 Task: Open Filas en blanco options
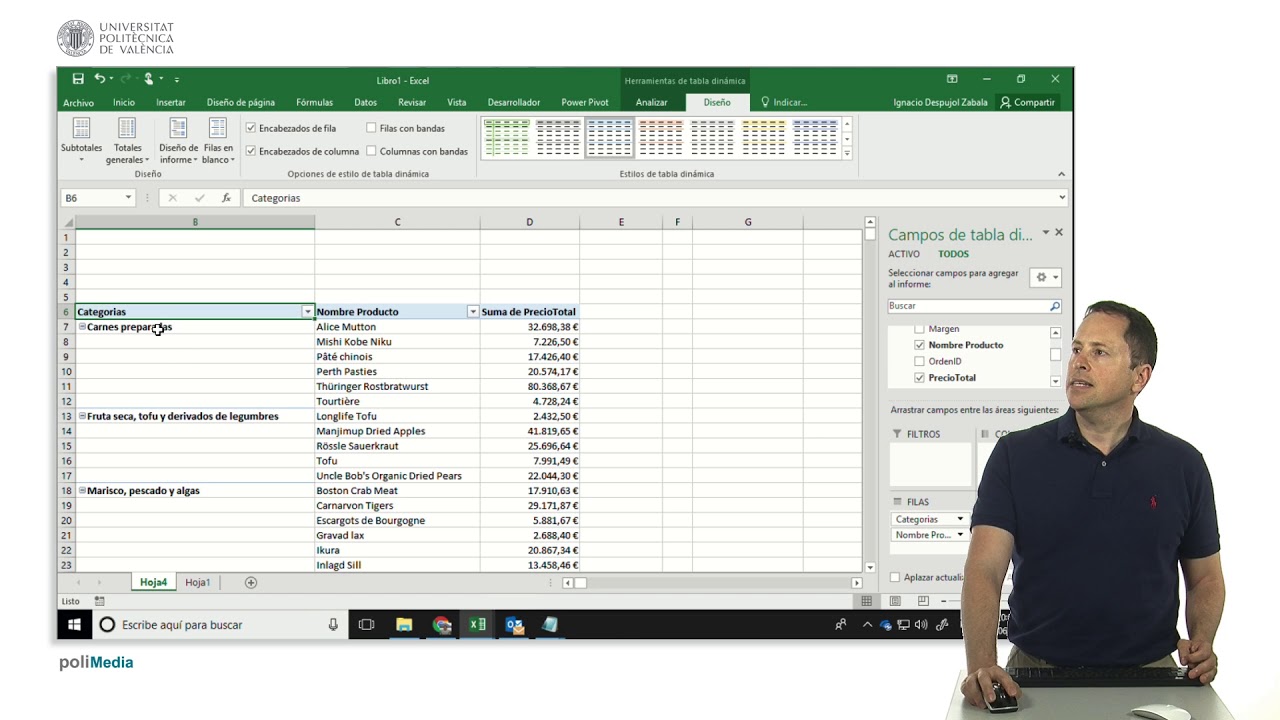(x=218, y=141)
